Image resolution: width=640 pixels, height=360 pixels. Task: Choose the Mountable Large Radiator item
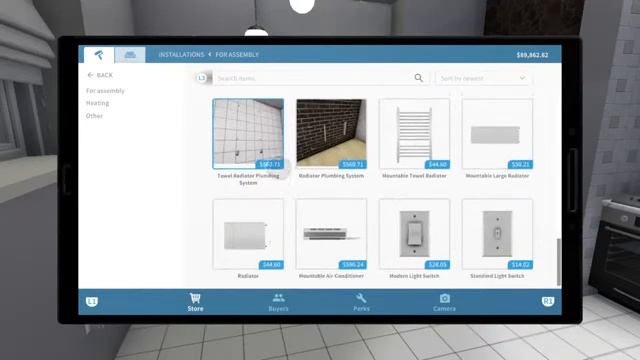click(x=497, y=133)
